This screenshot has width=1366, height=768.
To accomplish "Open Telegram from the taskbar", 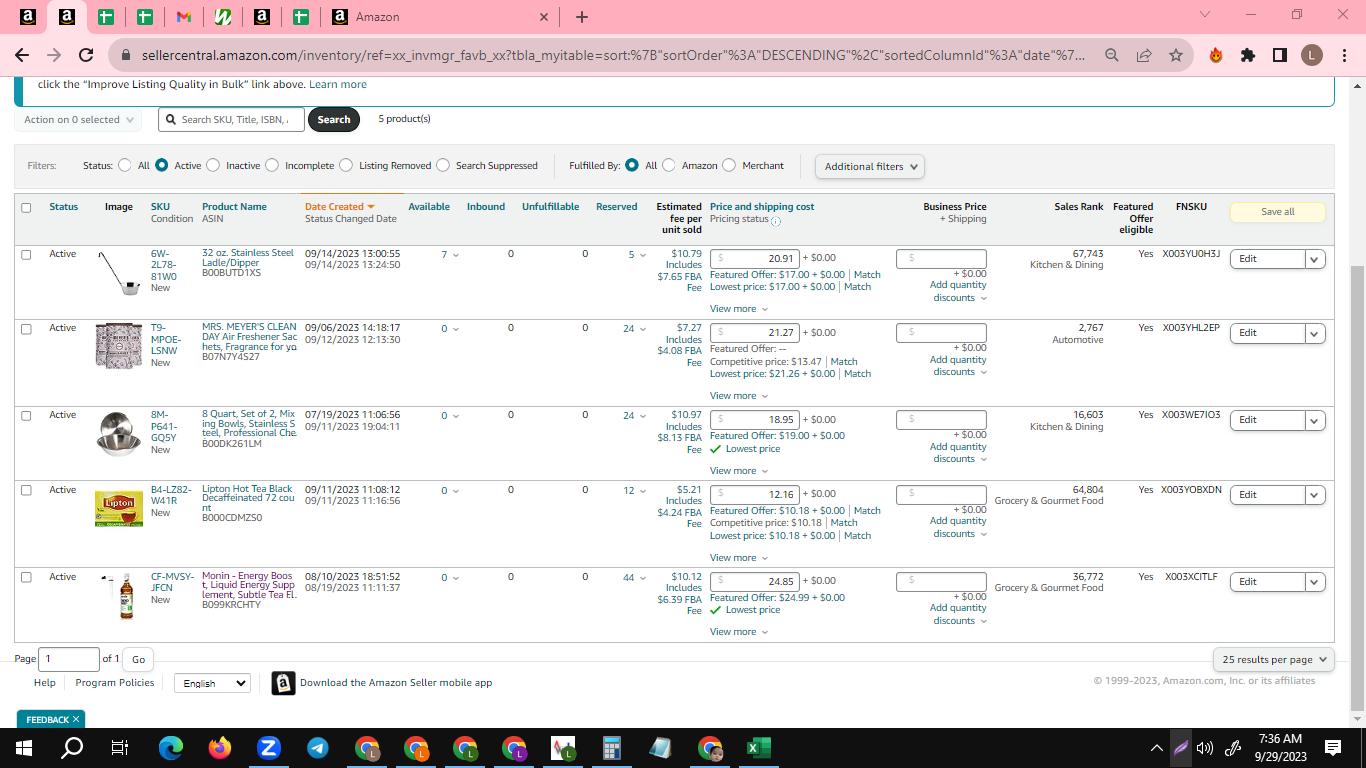I will coord(318,747).
